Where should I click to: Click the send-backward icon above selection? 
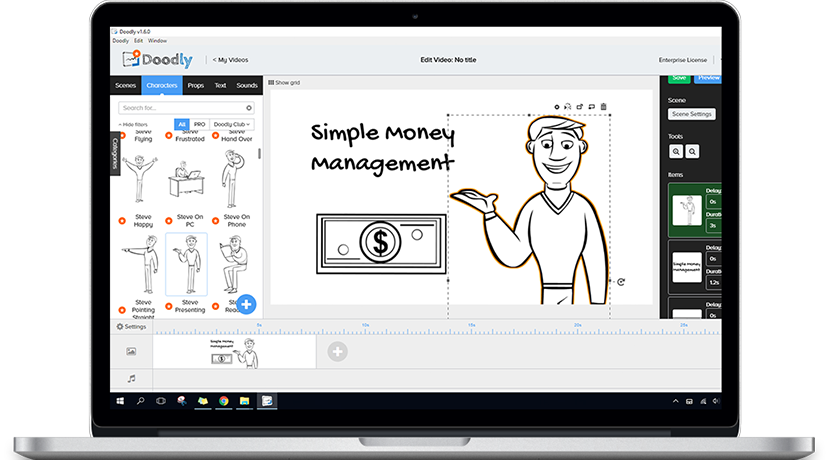tap(591, 107)
